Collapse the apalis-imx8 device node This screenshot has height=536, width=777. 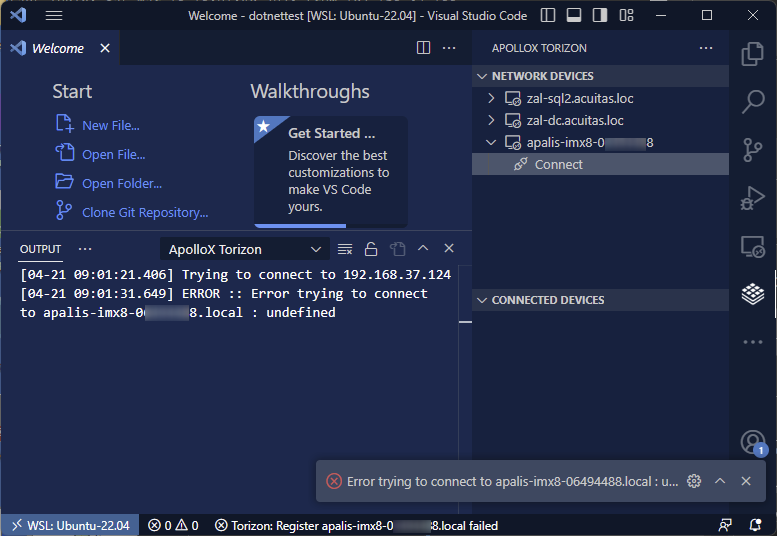point(491,142)
